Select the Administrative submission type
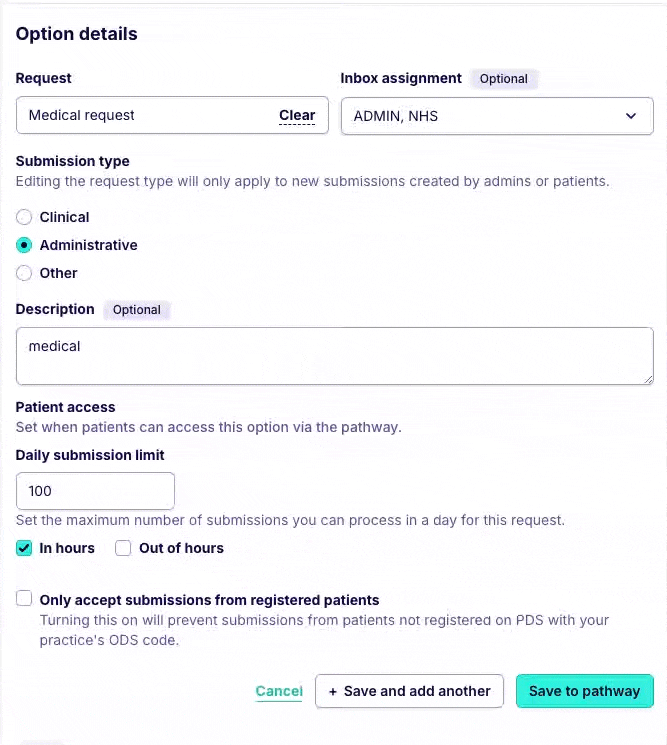 pyautogui.click(x=24, y=245)
